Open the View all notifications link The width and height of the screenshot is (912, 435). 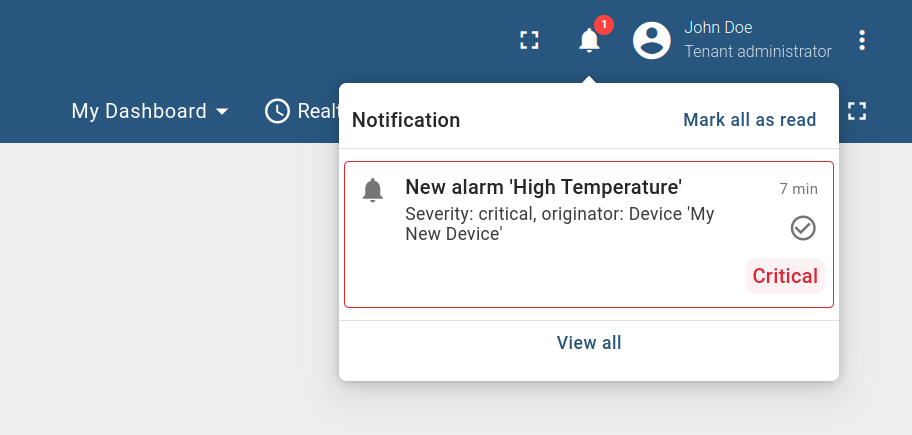(x=589, y=343)
